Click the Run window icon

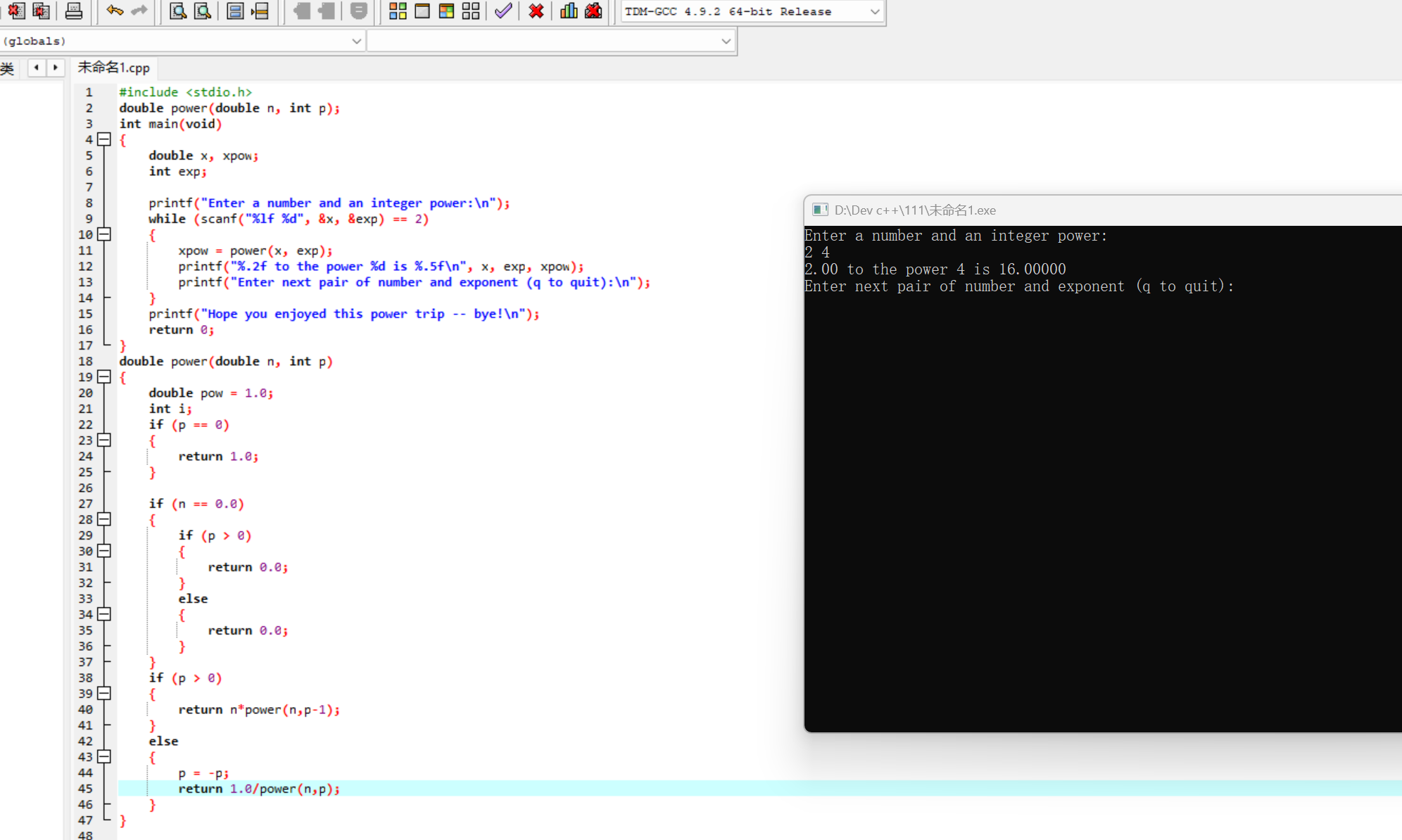point(422,11)
